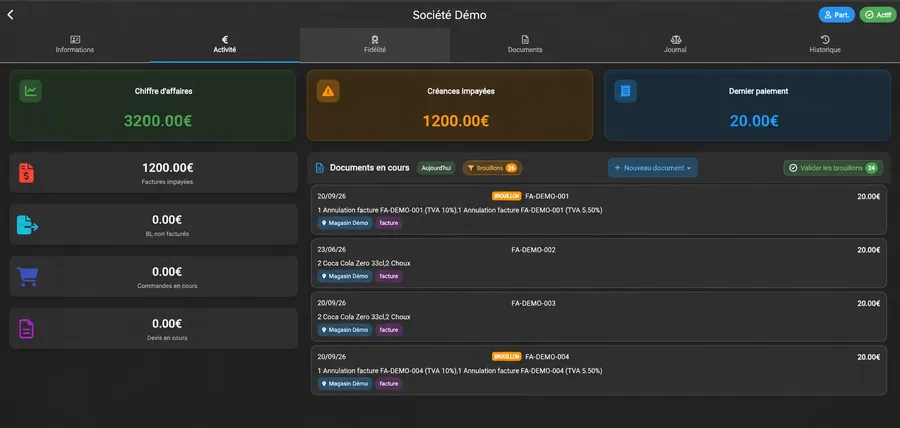
Task: Click the facture tag in FA-DEMO-004 row
Action: point(389,384)
